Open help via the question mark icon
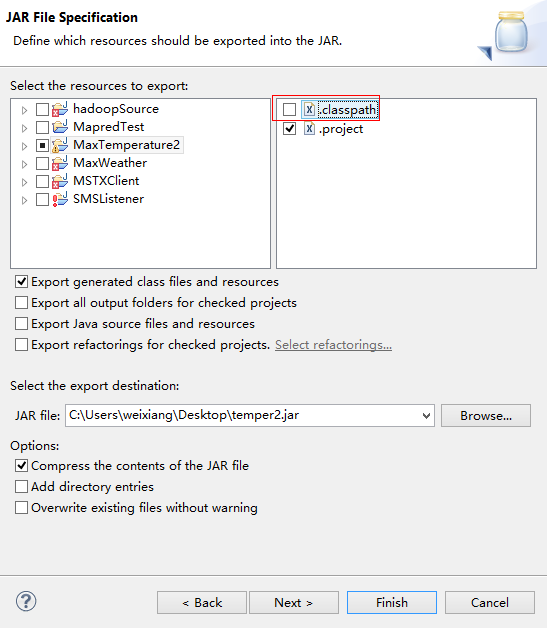Viewport: 547px width, 628px height. pos(26,601)
